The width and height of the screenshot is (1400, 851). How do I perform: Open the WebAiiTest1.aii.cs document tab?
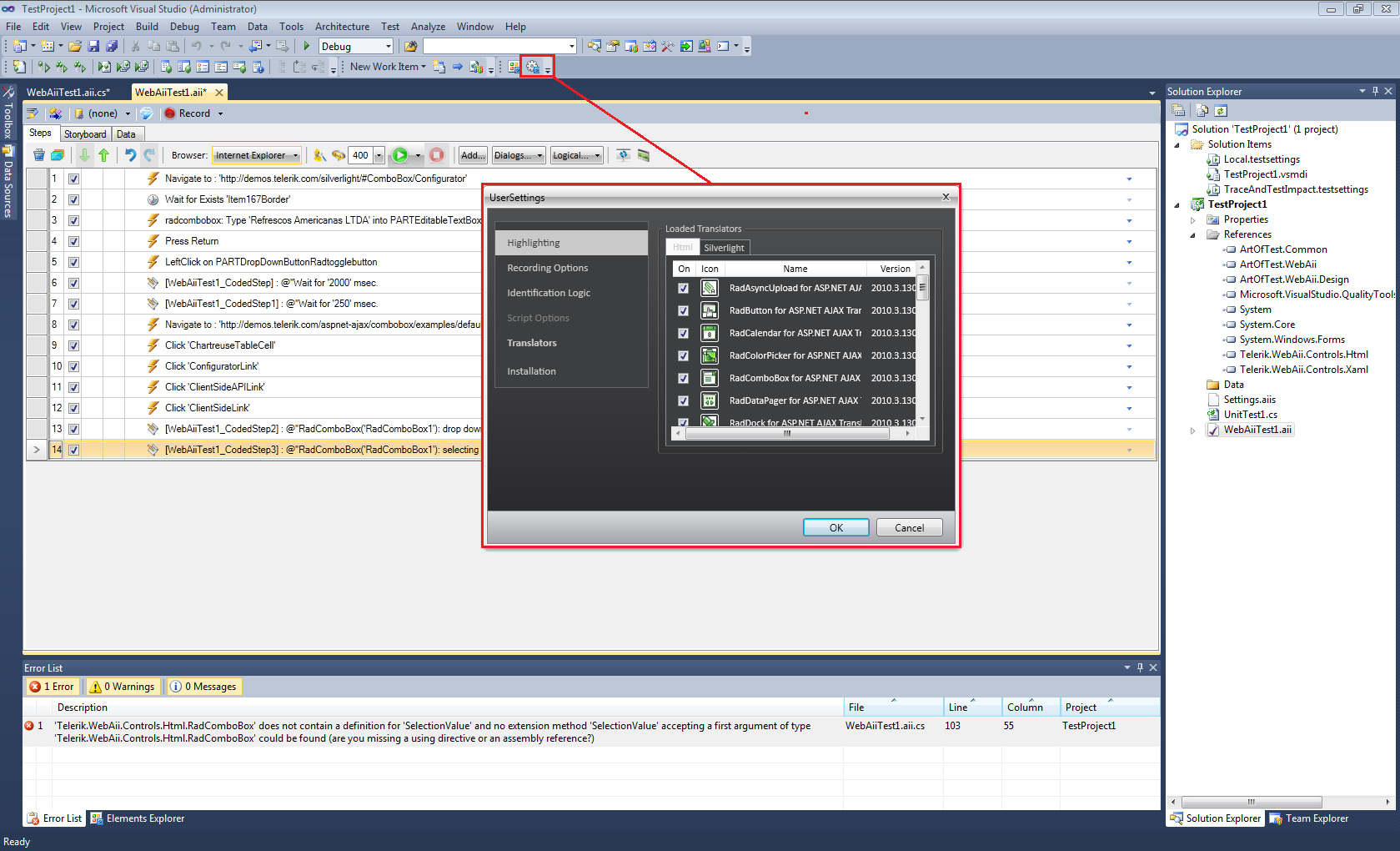pos(68,93)
